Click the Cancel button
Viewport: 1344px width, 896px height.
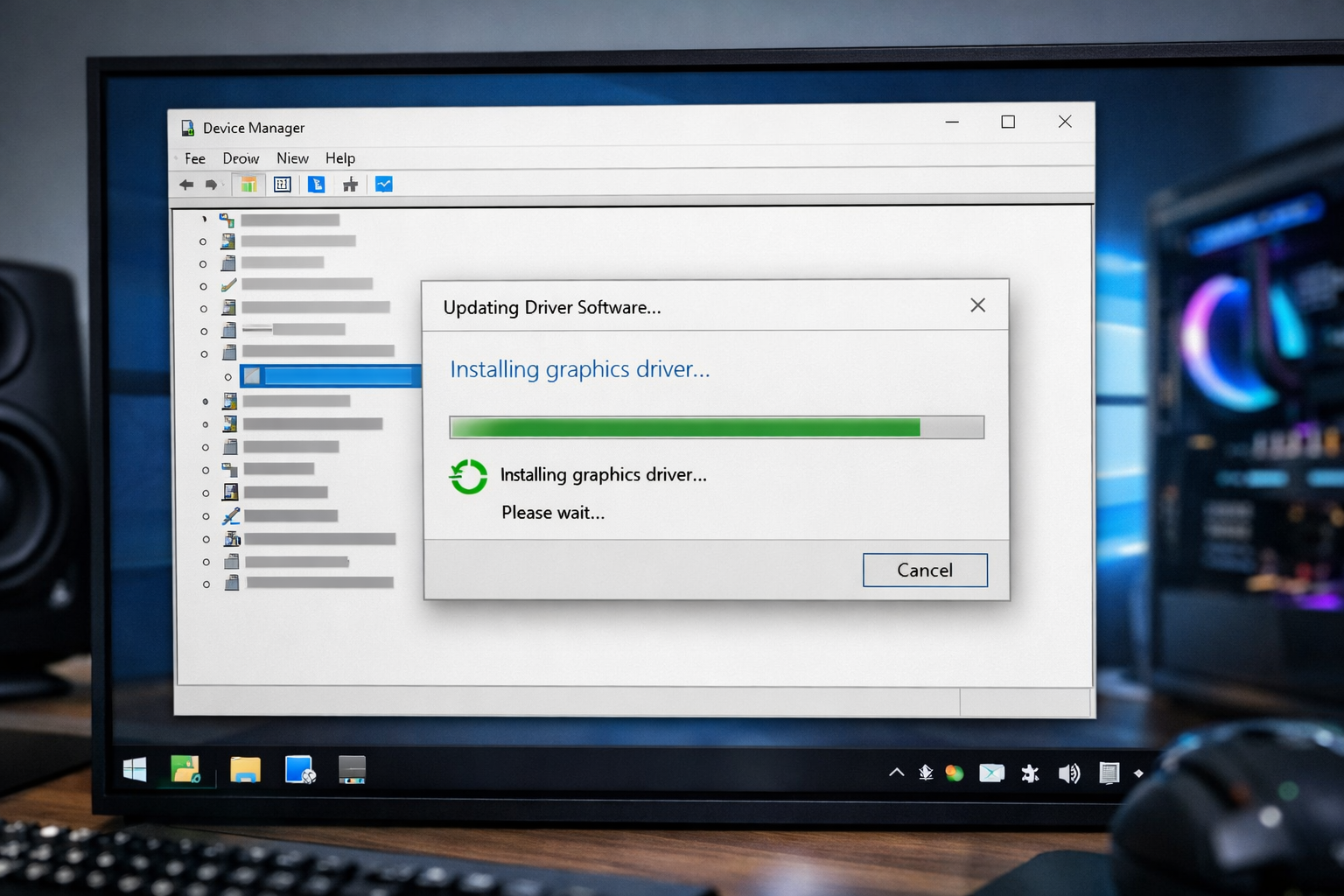pos(925,570)
